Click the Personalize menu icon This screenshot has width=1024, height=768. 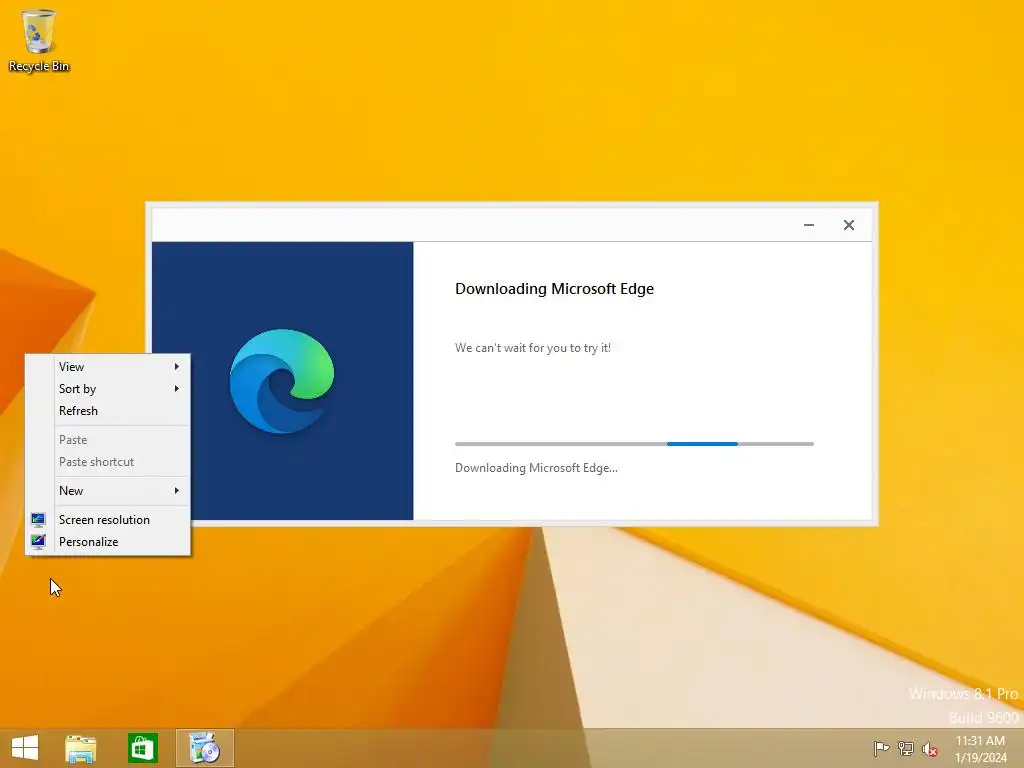pos(39,541)
